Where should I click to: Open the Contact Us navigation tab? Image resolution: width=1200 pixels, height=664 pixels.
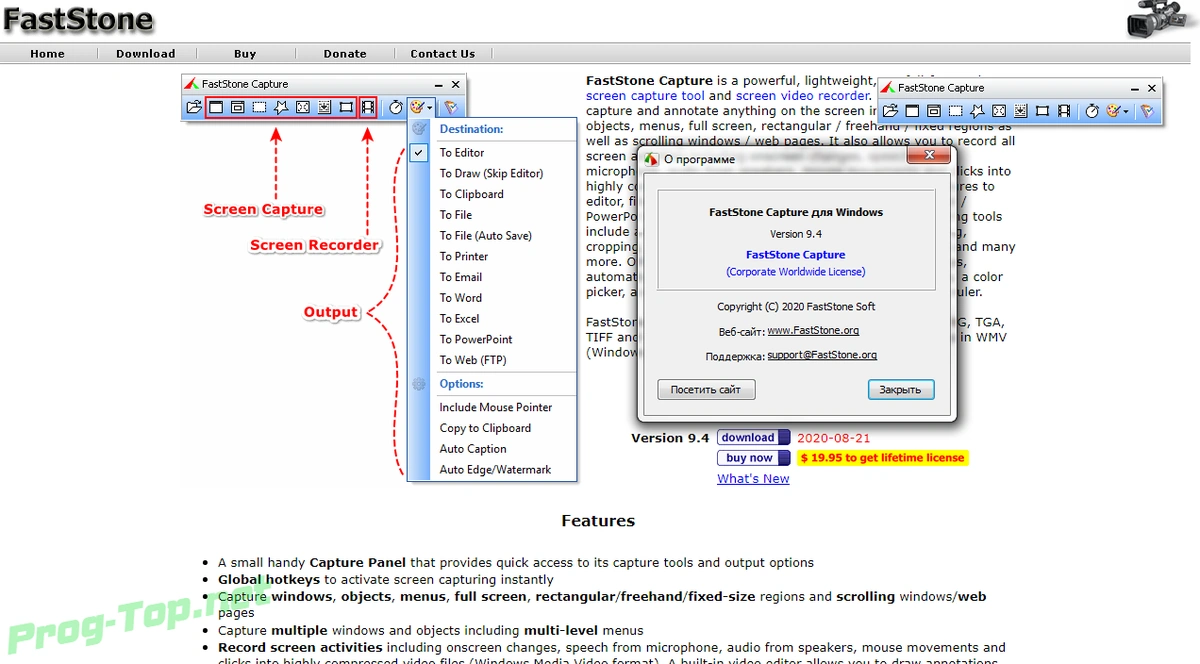(x=443, y=54)
